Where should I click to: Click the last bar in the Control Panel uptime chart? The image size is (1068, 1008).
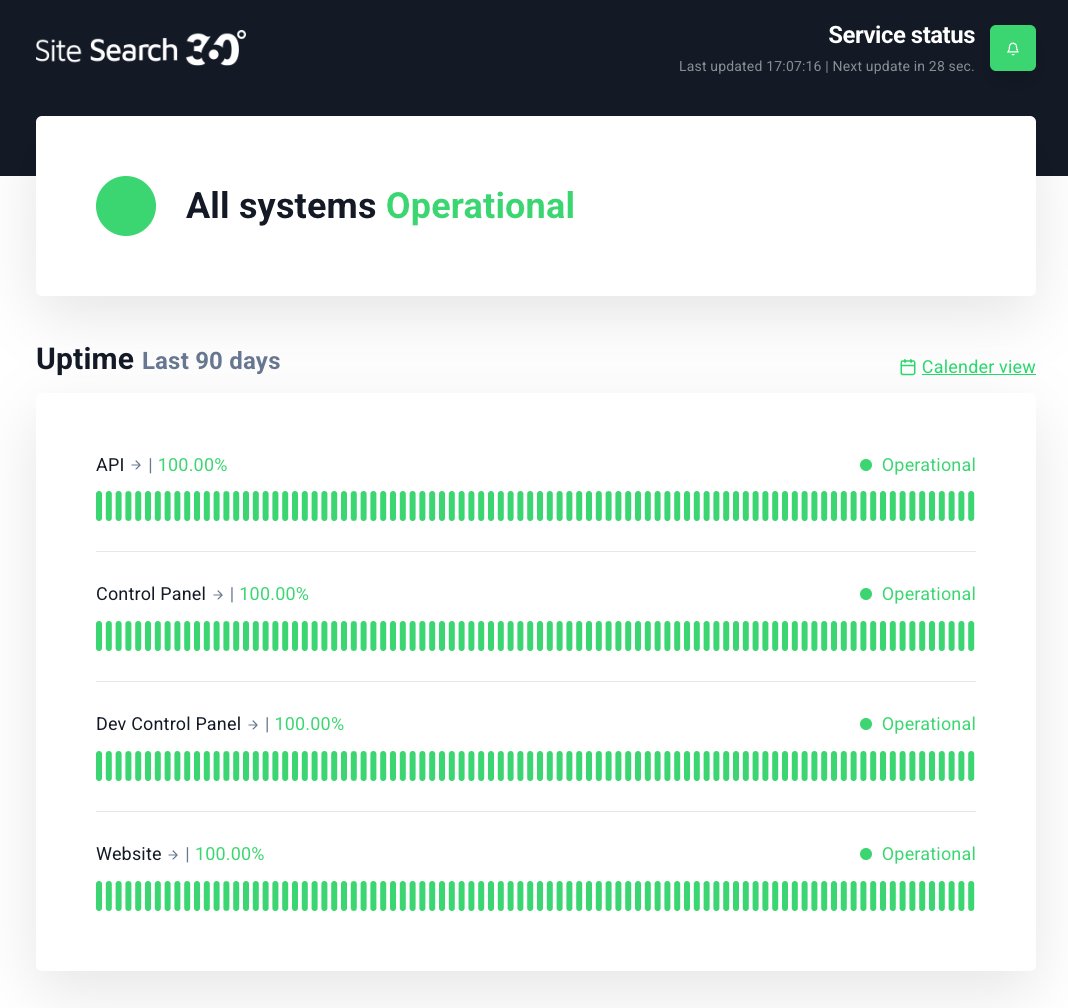[971, 636]
